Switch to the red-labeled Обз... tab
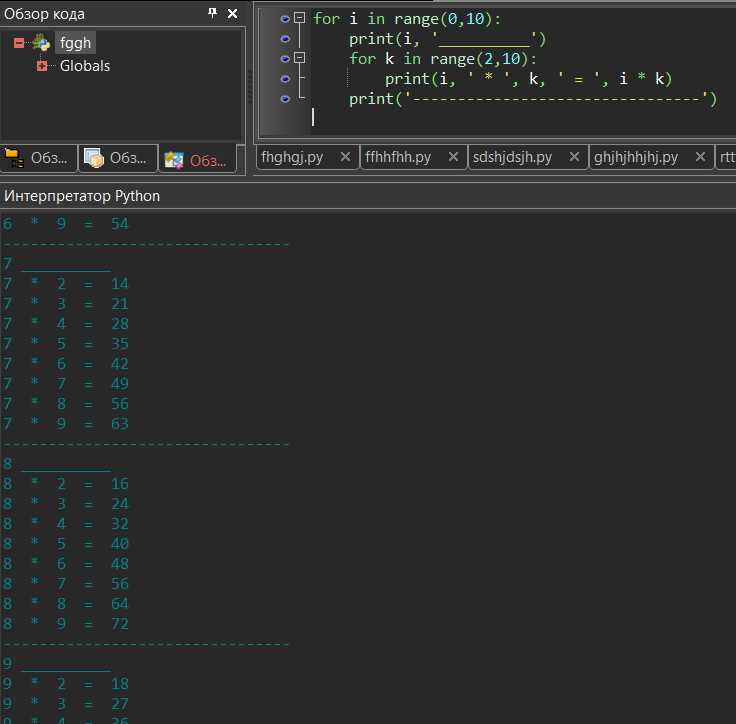The image size is (736, 724). tap(198, 160)
